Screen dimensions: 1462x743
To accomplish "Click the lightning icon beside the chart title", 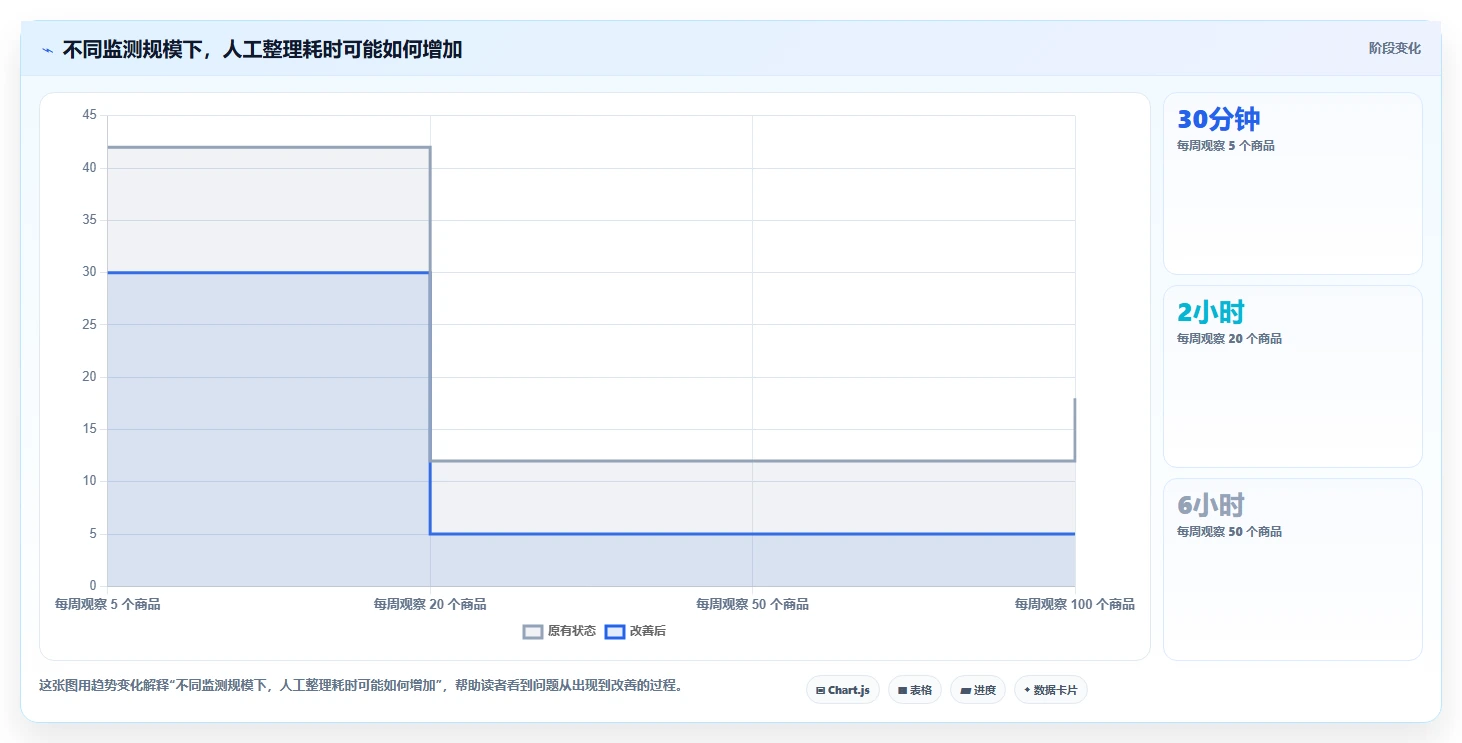I will pyautogui.click(x=47, y=49).
